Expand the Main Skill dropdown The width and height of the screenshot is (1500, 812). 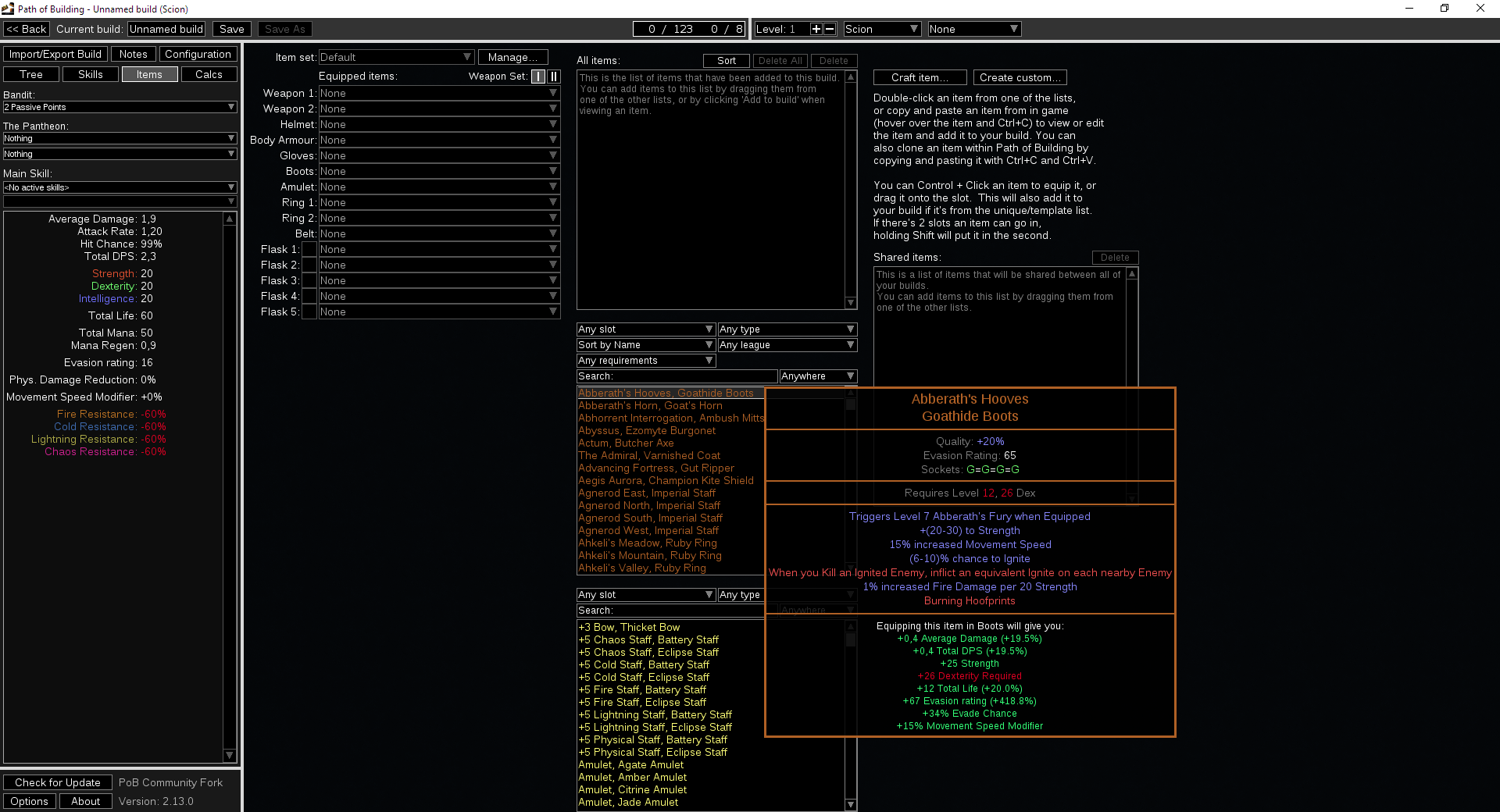pos(120,187)
